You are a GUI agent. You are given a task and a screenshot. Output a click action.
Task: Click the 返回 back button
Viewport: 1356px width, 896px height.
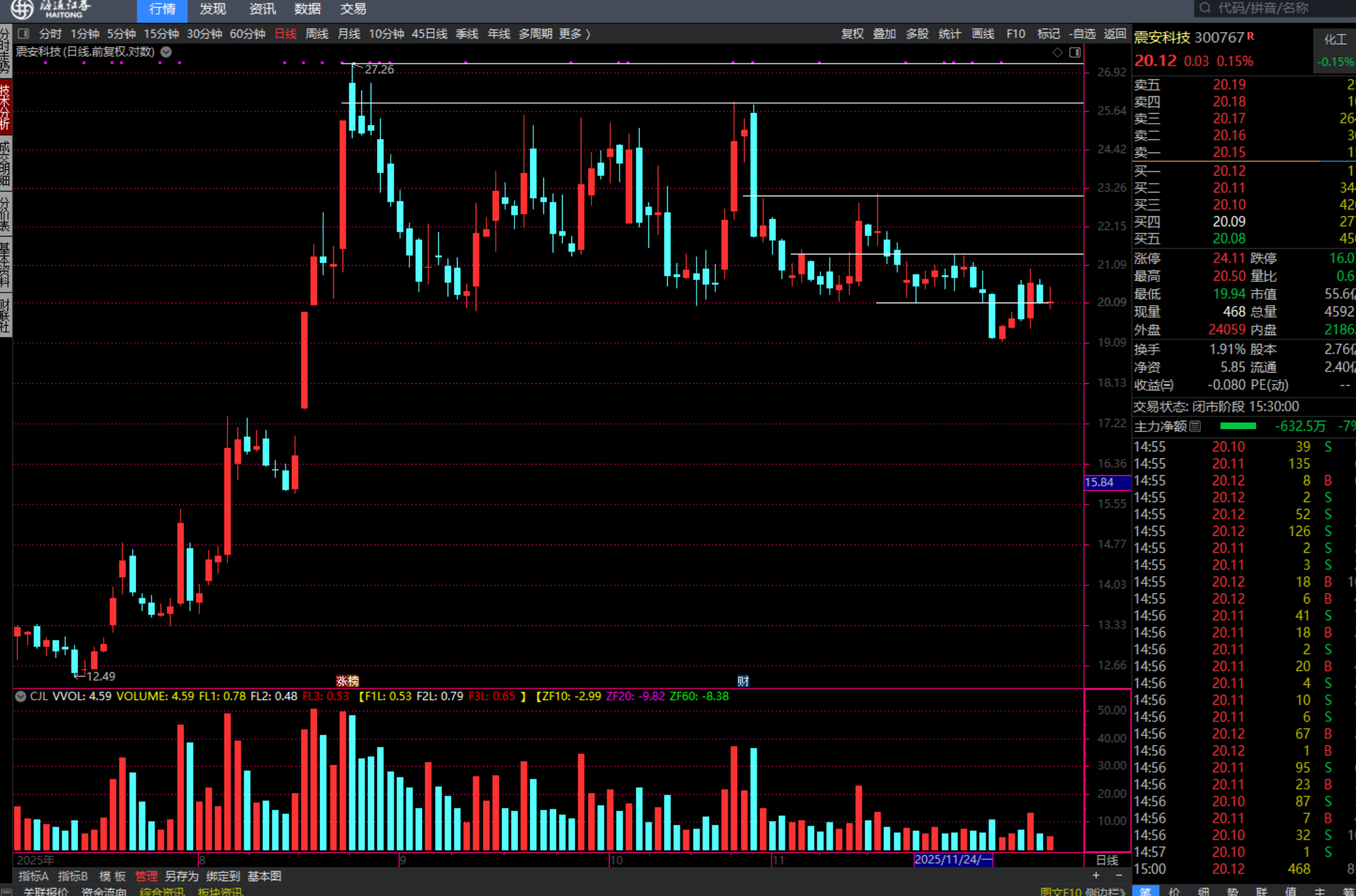tap(1114, 34)
